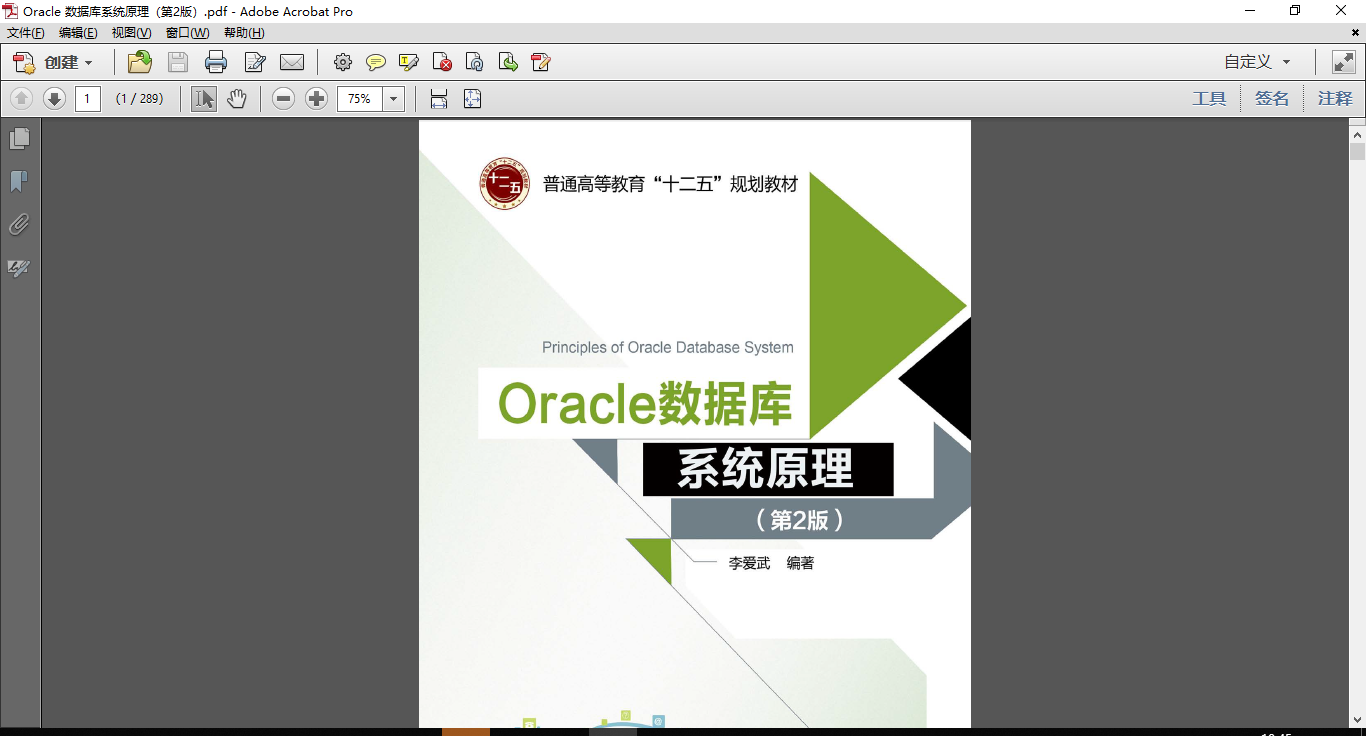The height and width of the screenshot is (736, 1366).
Task: Open the page thumbnails panel
Action: pyautogui.click(x=19, y=138)
